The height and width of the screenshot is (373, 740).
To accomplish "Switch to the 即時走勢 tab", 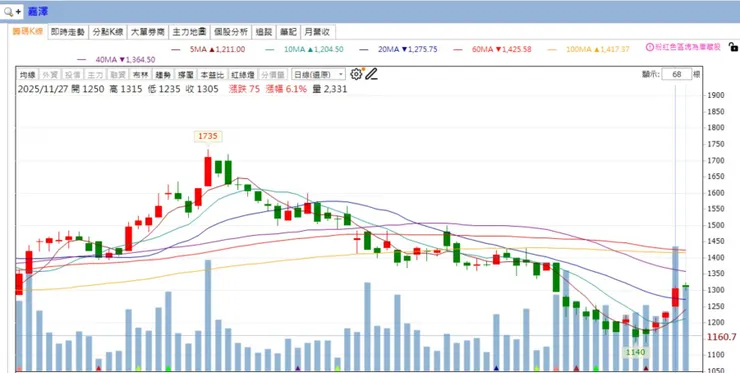I will 68,32.
